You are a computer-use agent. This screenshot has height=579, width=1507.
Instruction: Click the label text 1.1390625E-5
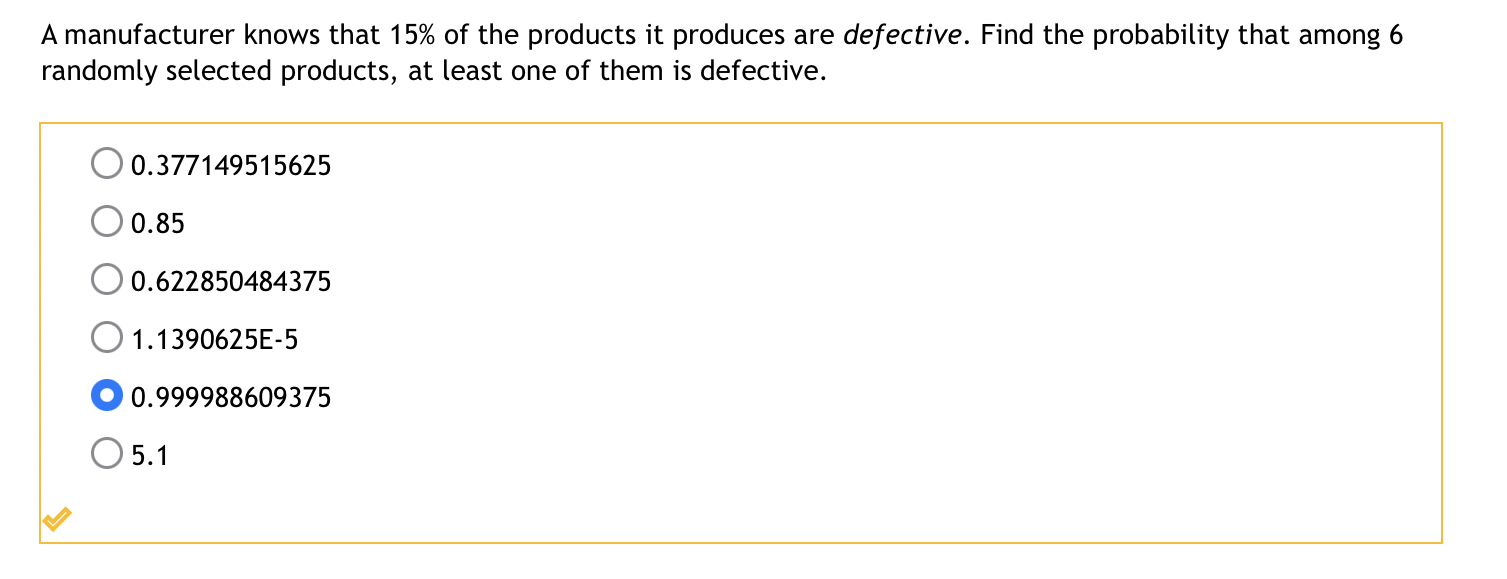(215, 339)
